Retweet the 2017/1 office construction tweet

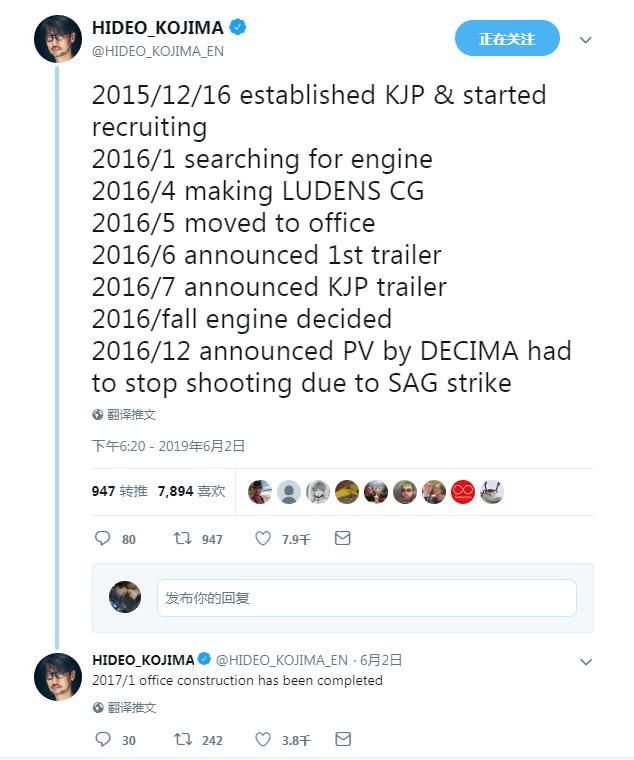[182, 740]
